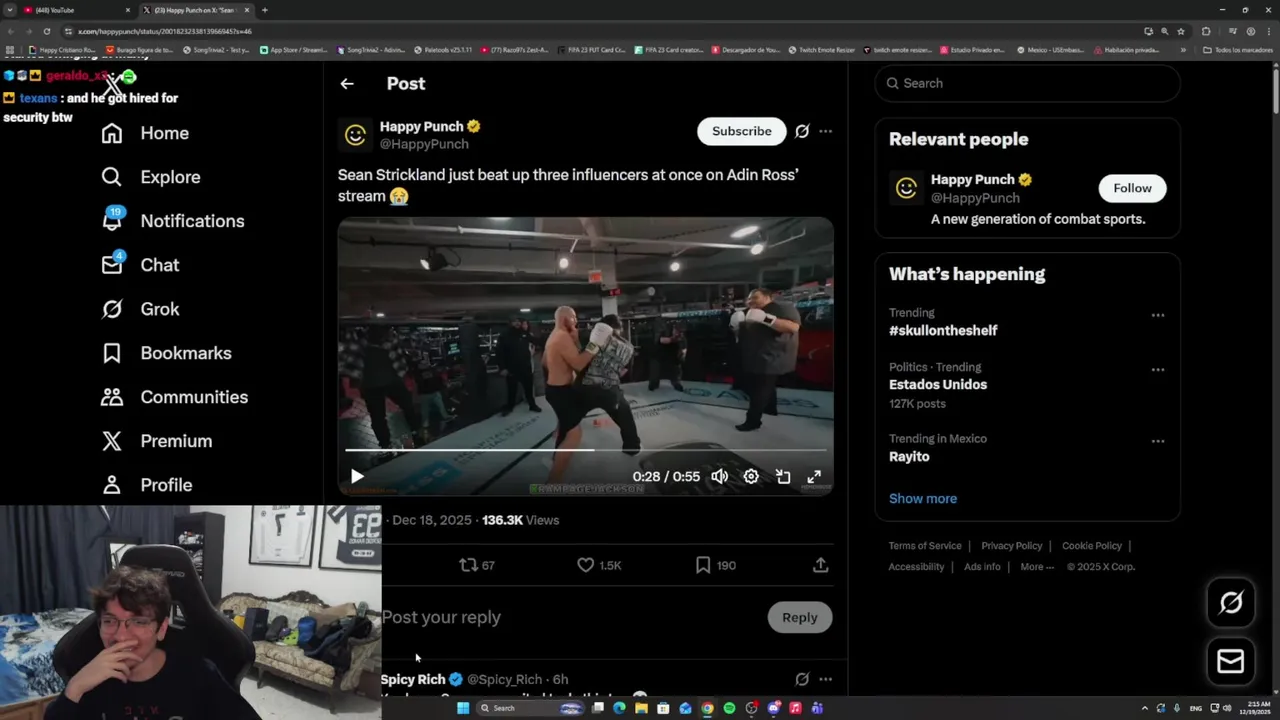1280x720 pixels.
Task: Click the back arrow next to Post
Action: click(x=347, y=84)
